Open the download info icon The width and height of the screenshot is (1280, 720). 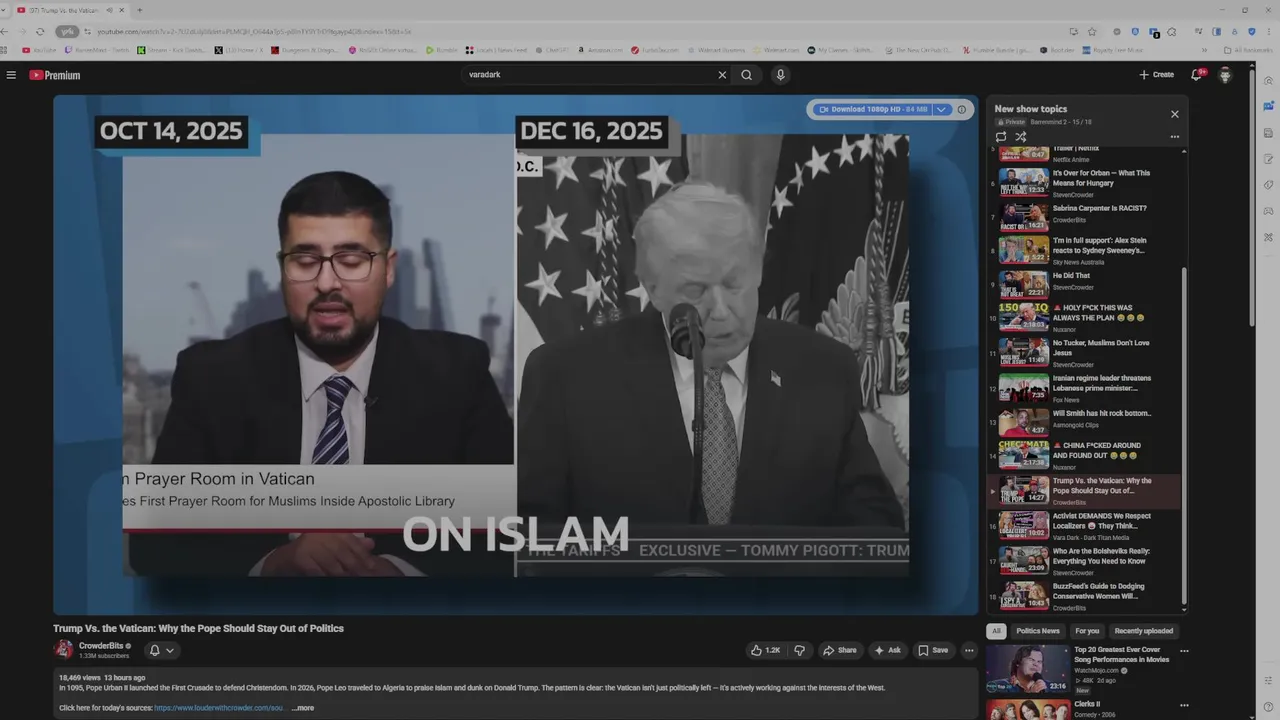pyautogui.click(x=962, y=109)
